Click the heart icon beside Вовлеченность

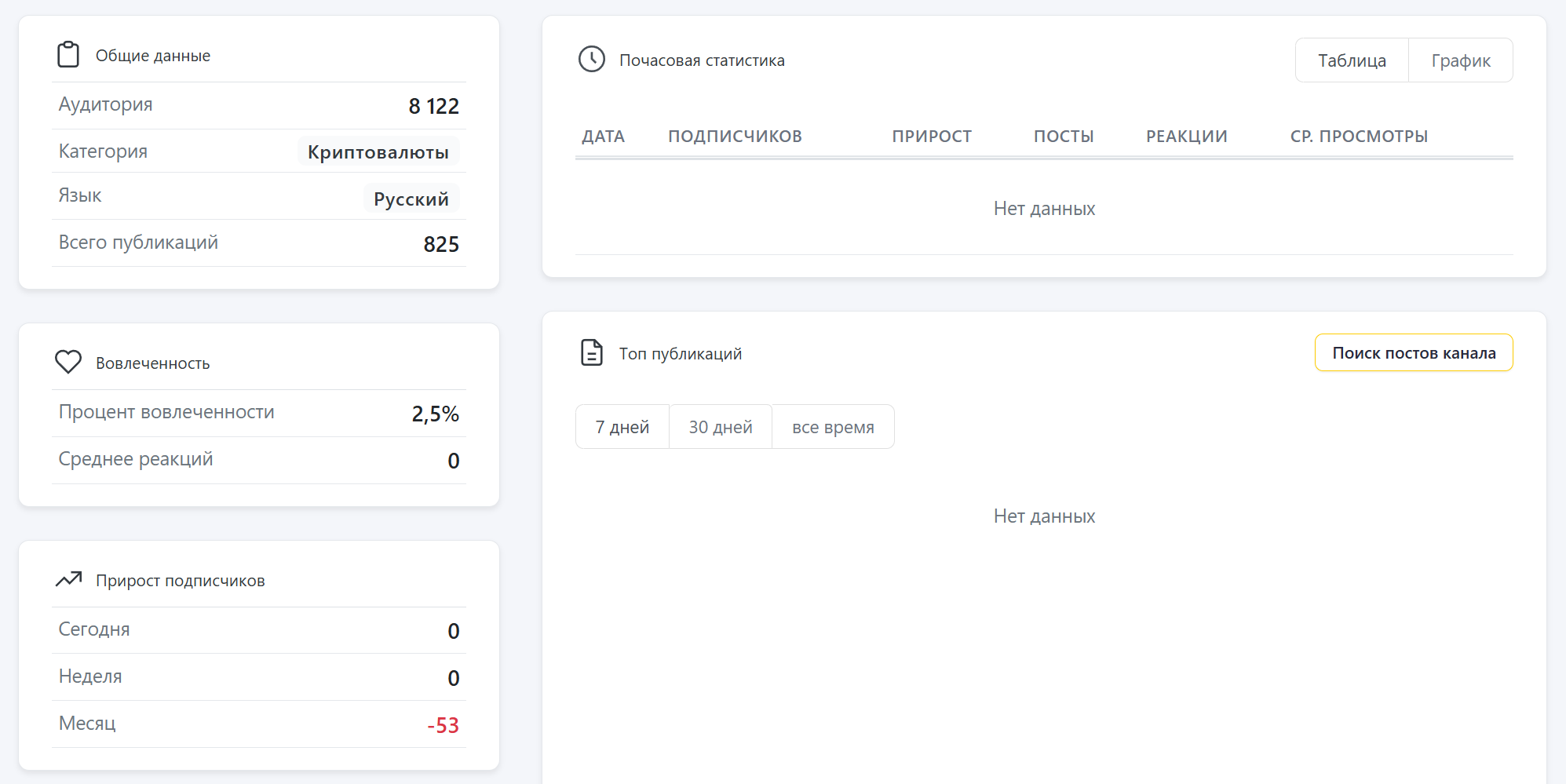[x=68, y=362]
